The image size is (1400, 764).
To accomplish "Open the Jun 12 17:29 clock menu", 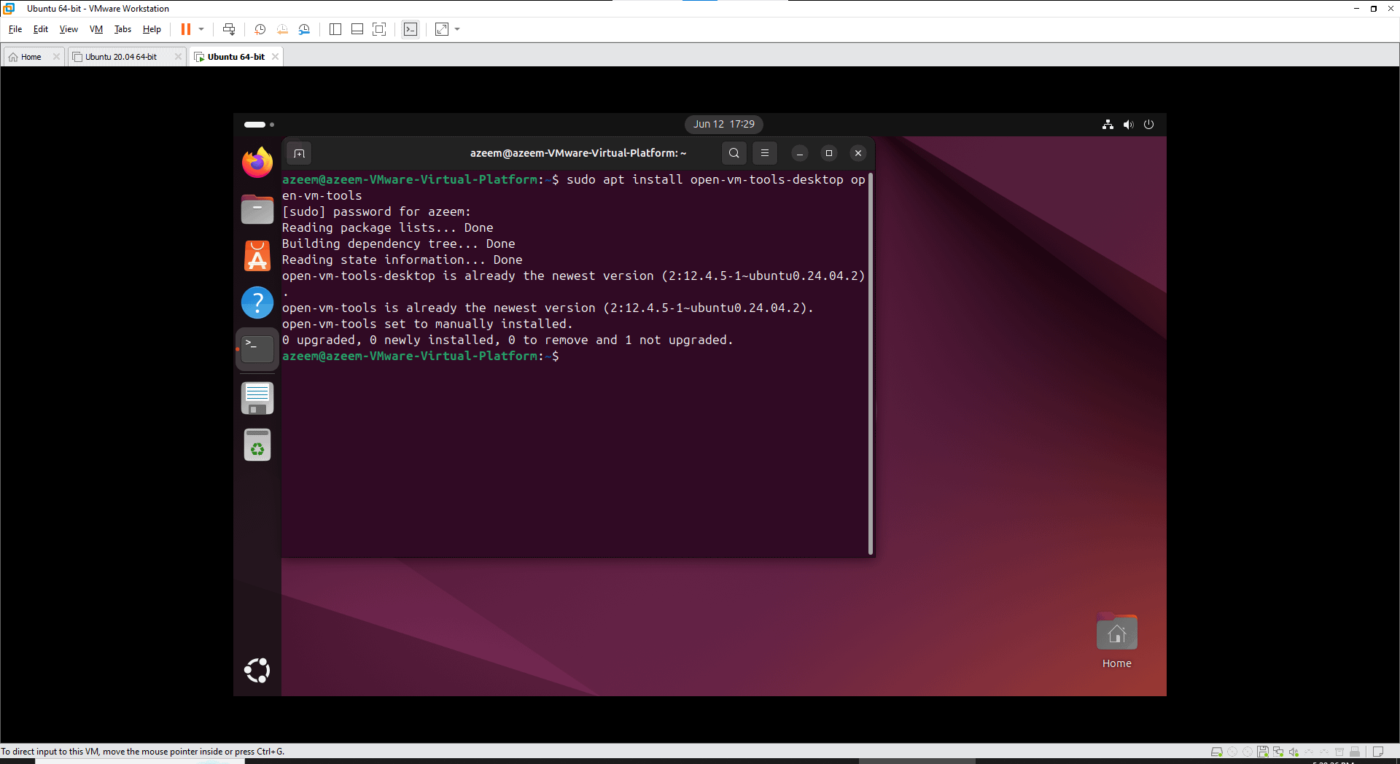I will click(724, 124).
